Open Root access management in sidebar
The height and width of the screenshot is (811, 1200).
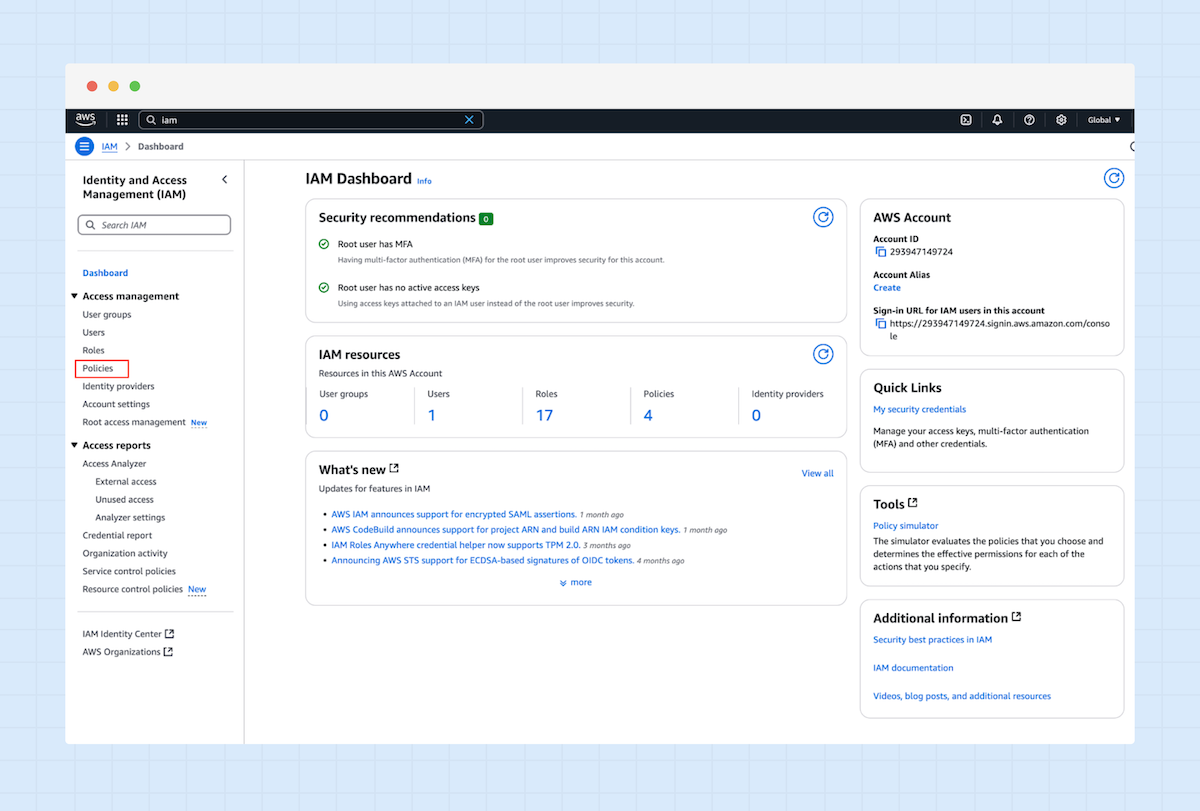[x=134, y=423]
